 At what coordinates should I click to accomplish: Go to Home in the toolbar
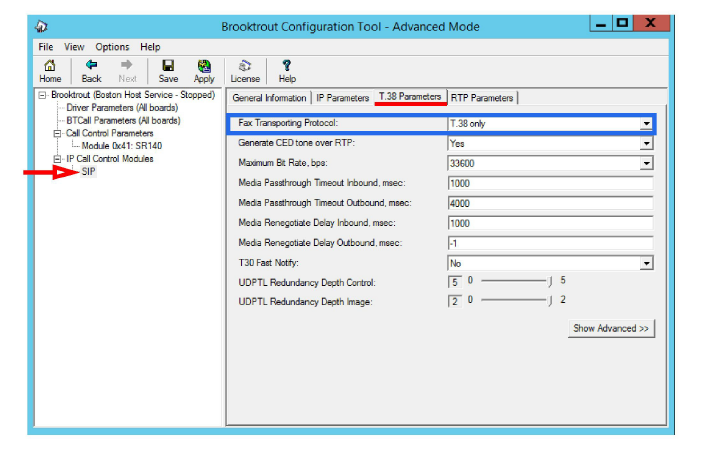coord(50,71)
